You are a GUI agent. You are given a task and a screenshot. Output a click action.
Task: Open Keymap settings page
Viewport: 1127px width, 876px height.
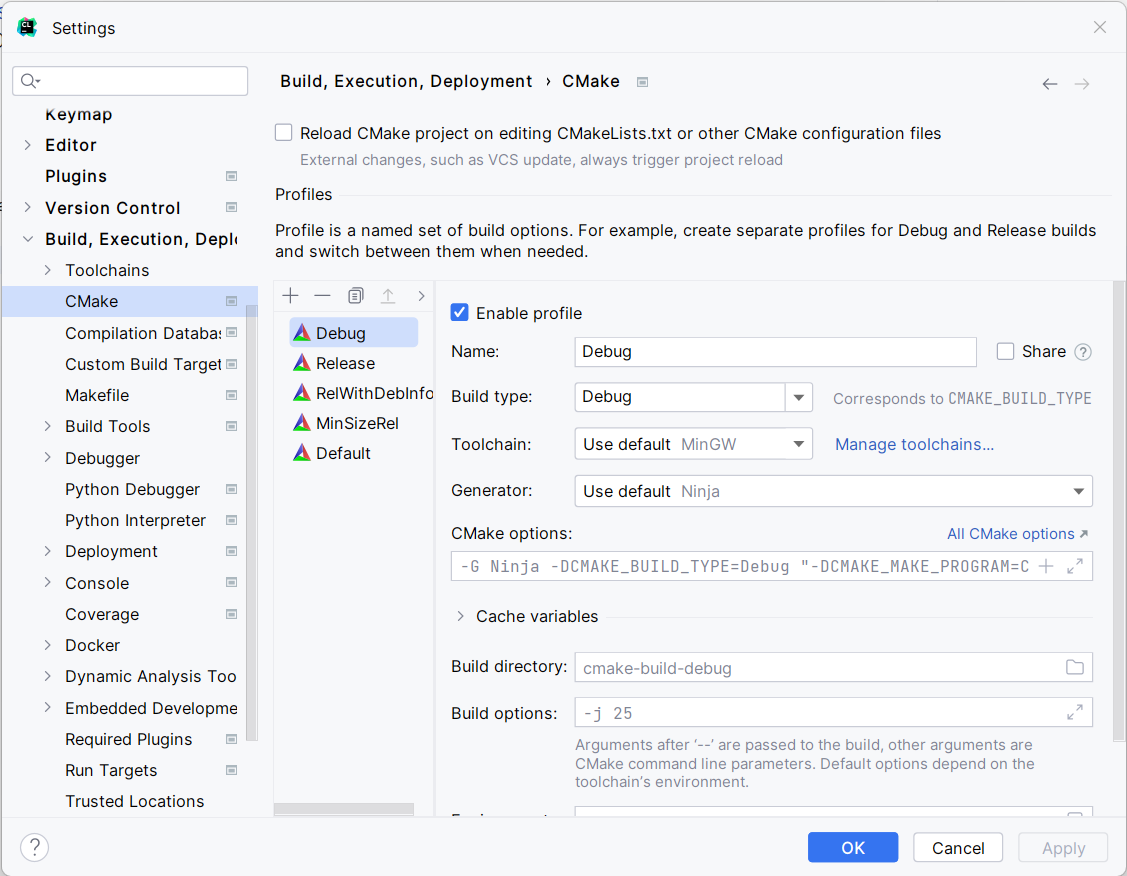[78, 114]
